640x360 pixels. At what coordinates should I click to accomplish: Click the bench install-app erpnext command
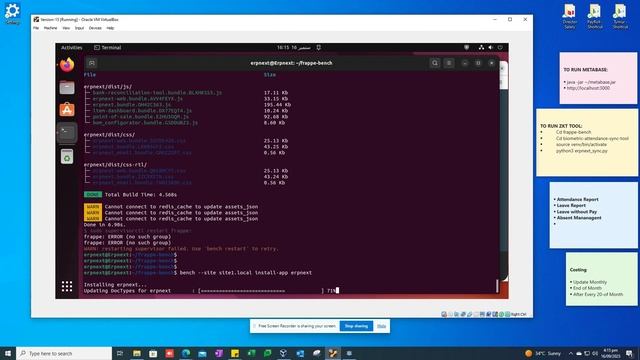tap(246, 273)
